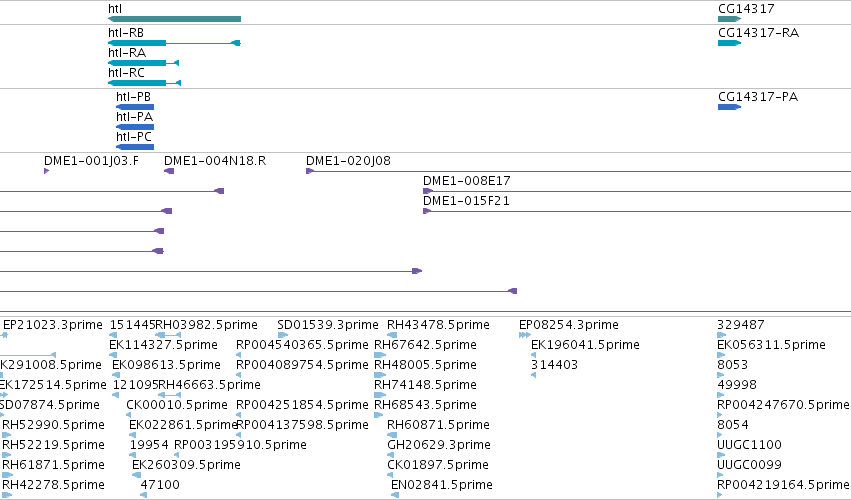
Task: Highlight the htl-PC protein feature
Action: pos(135,147)
